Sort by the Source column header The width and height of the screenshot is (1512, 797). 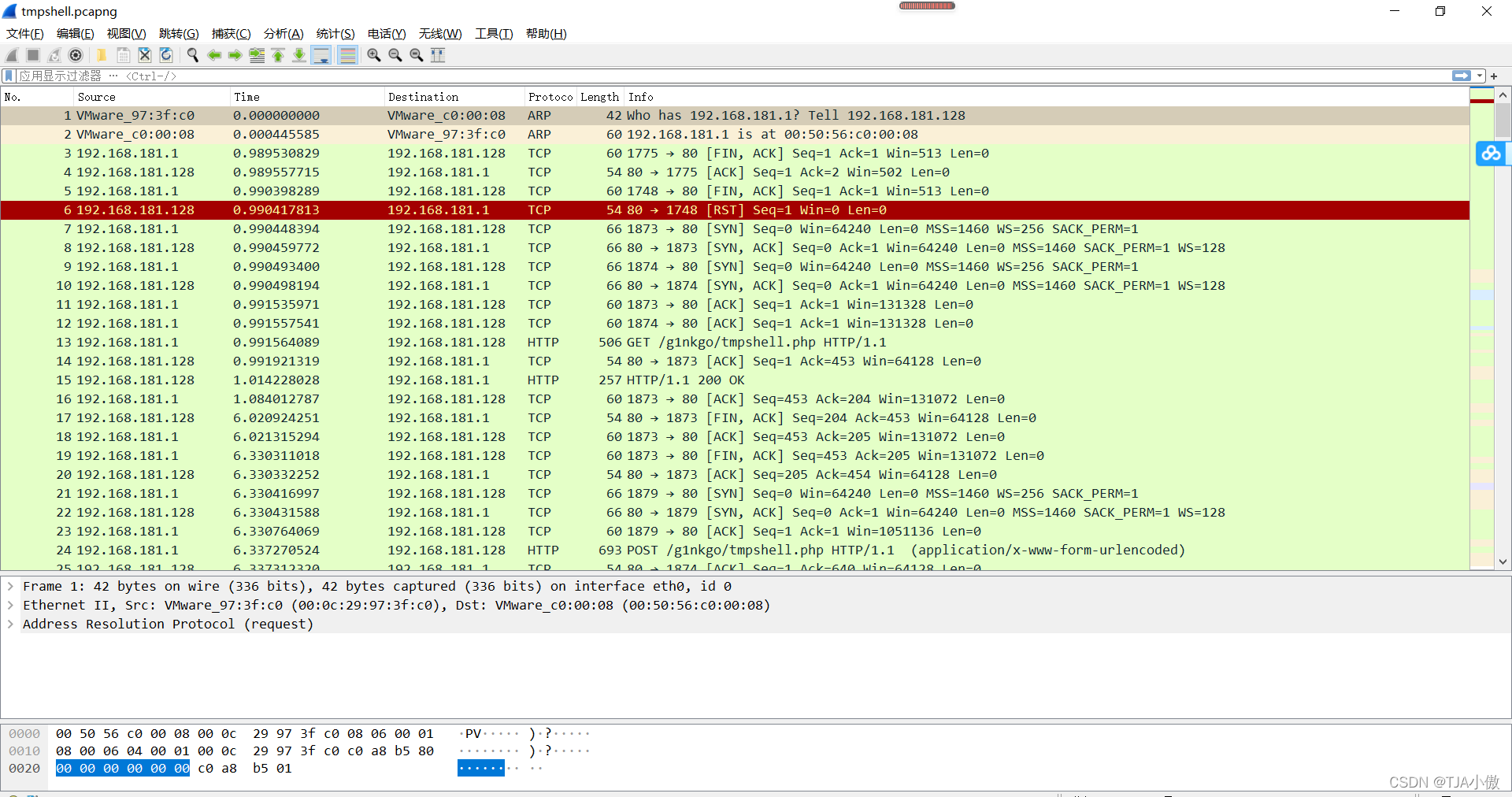152,97
